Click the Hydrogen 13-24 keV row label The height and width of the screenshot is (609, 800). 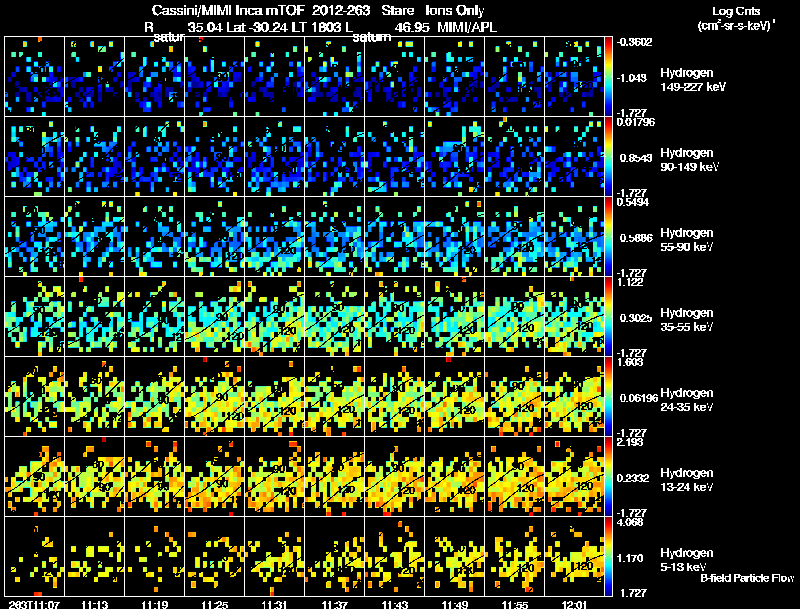pyautogui.click(x=686, y=480)
